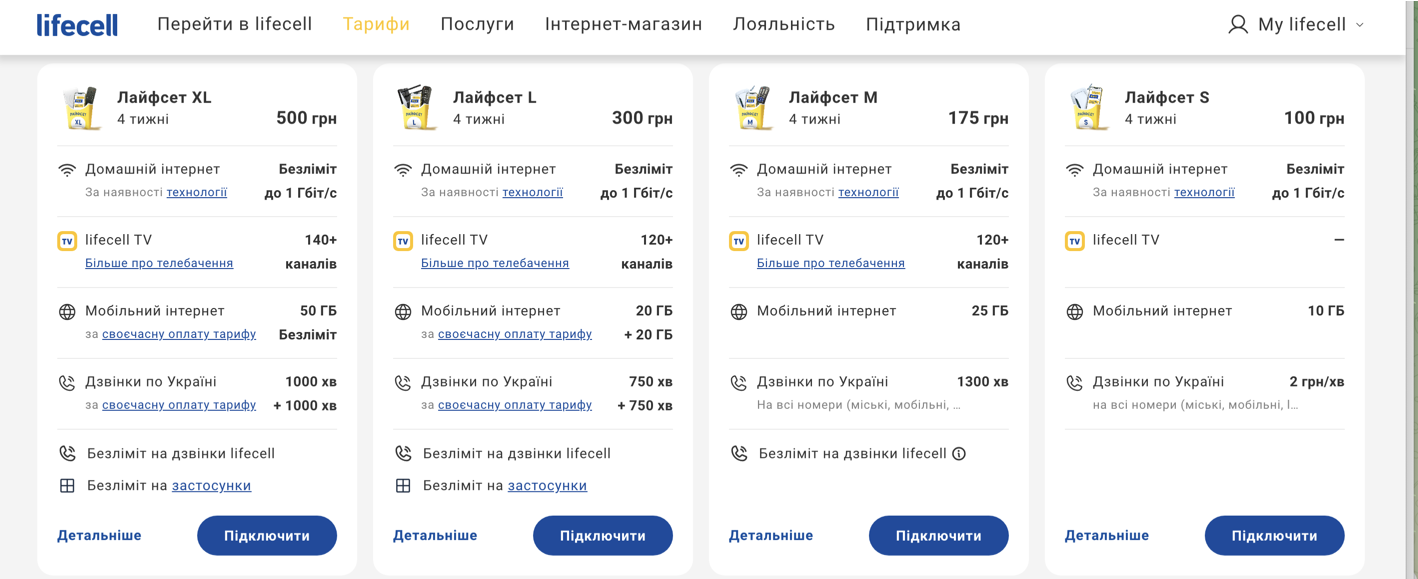
Task: Open the Інтернет-магазин menu item
Action: [x=623, y=25]
